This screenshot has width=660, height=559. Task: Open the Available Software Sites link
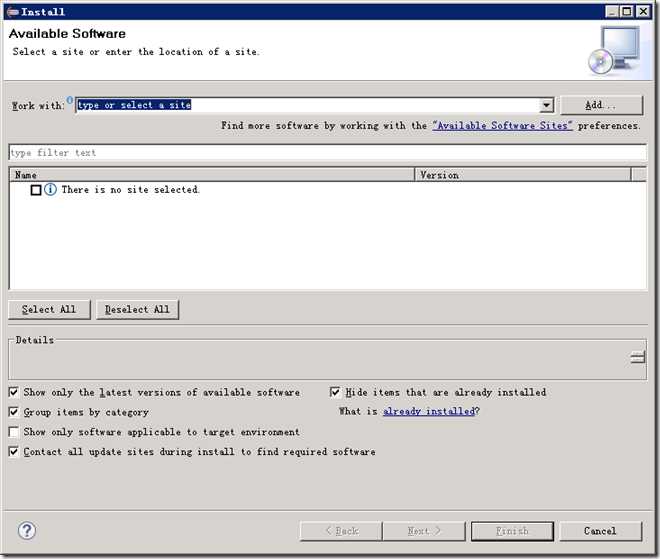(503, 125)
